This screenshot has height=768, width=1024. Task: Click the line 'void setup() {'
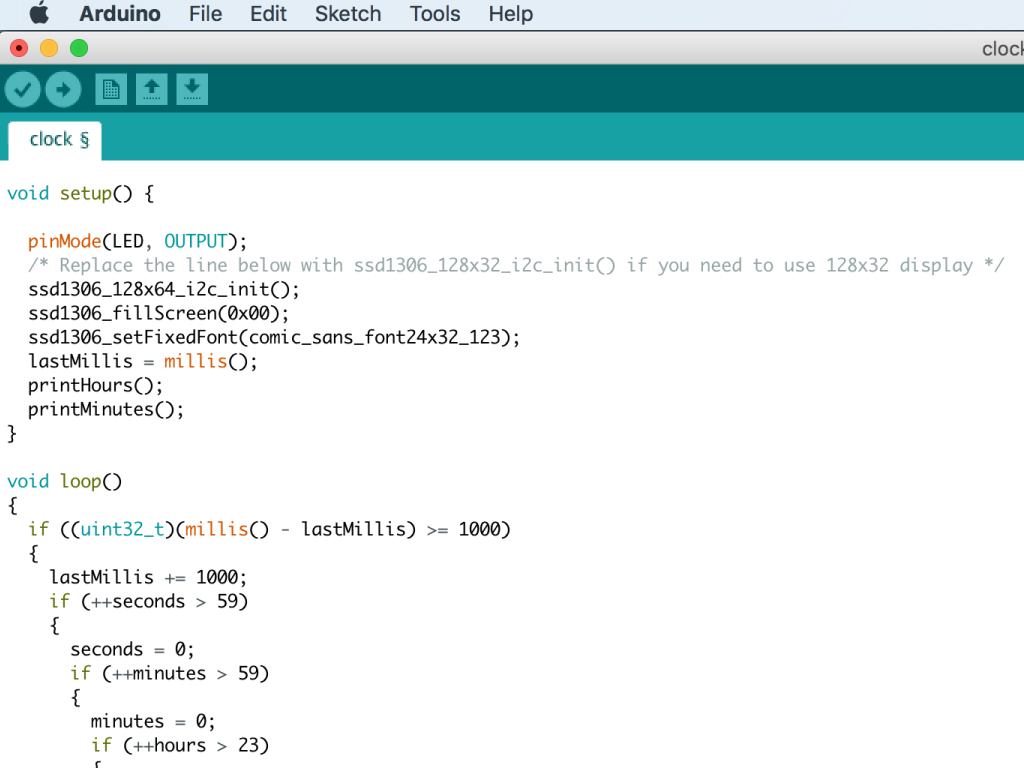click(80, 193)
